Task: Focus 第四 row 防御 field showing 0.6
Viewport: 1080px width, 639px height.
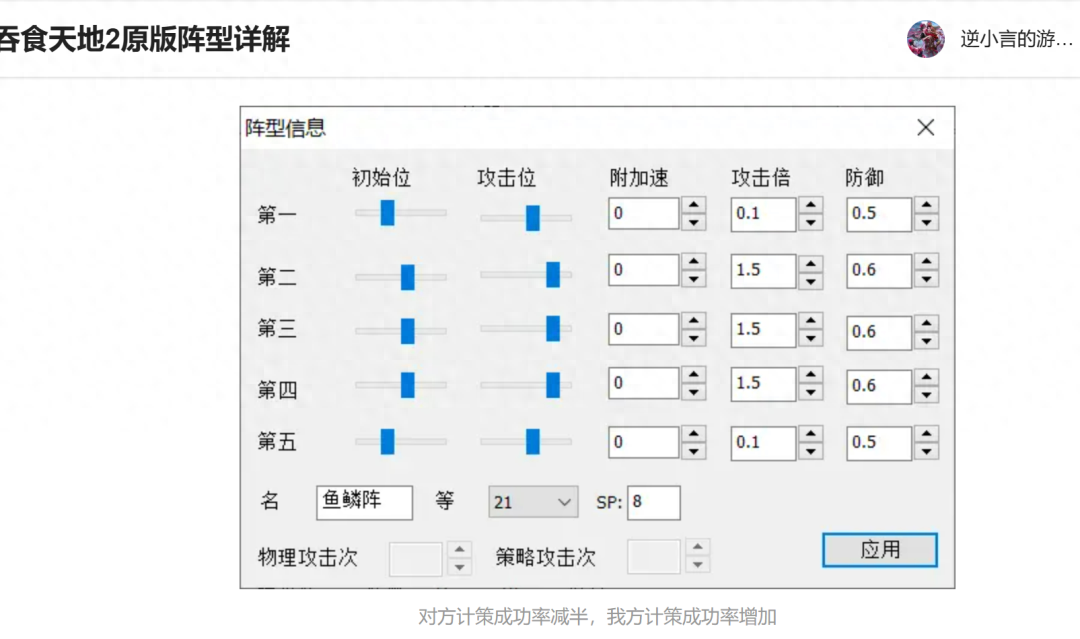Action: tap(880, 386)
